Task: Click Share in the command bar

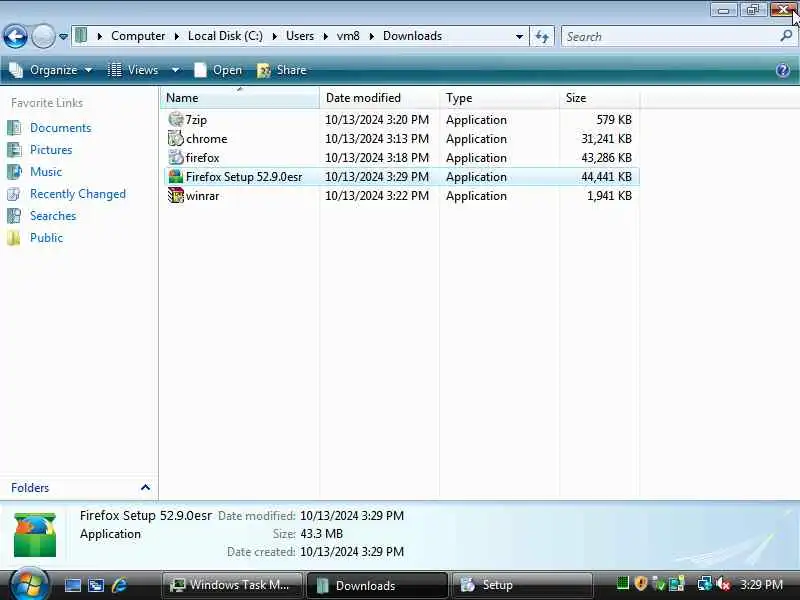Action: (282, 70)
